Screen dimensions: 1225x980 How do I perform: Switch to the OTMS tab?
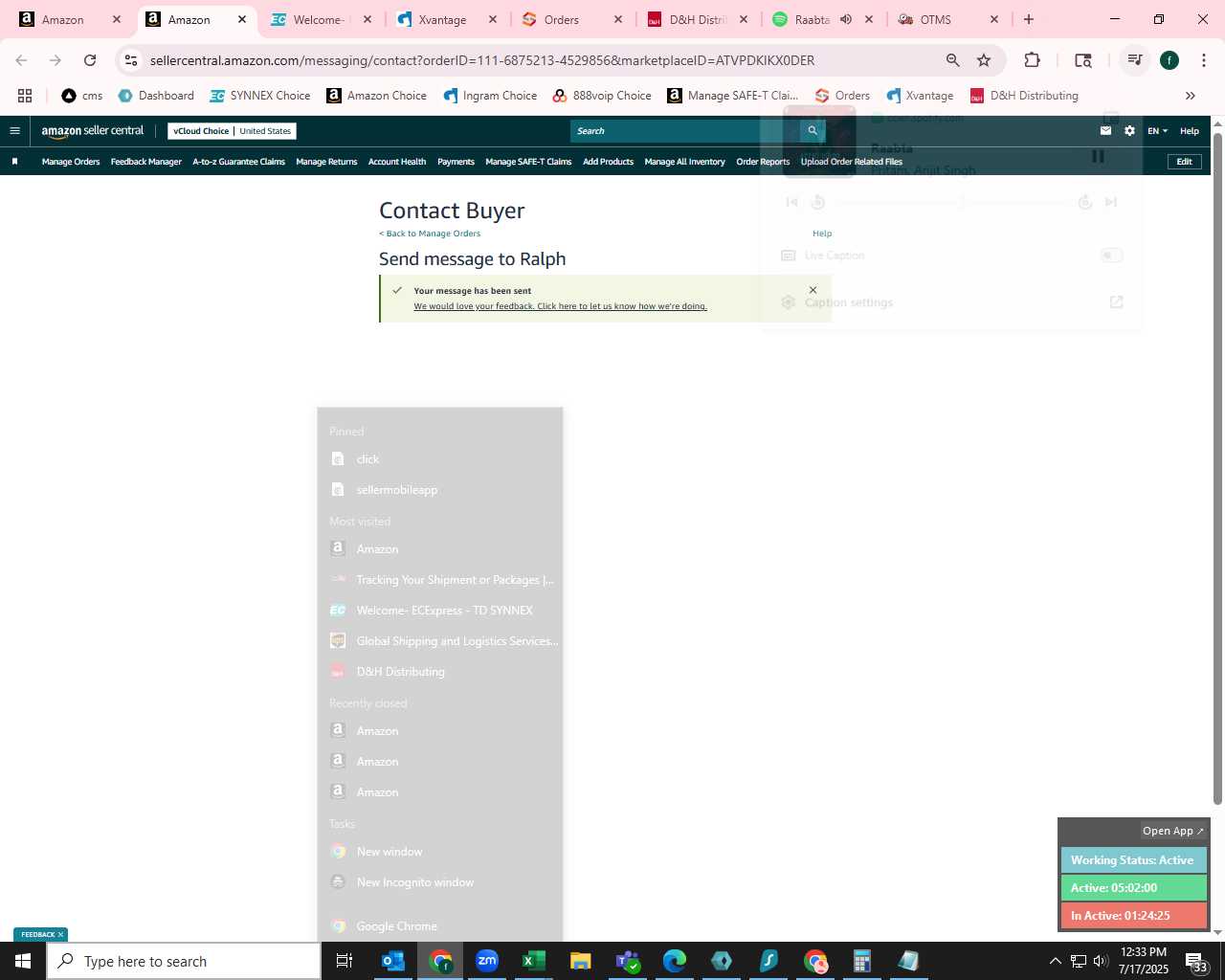[948, 19]
